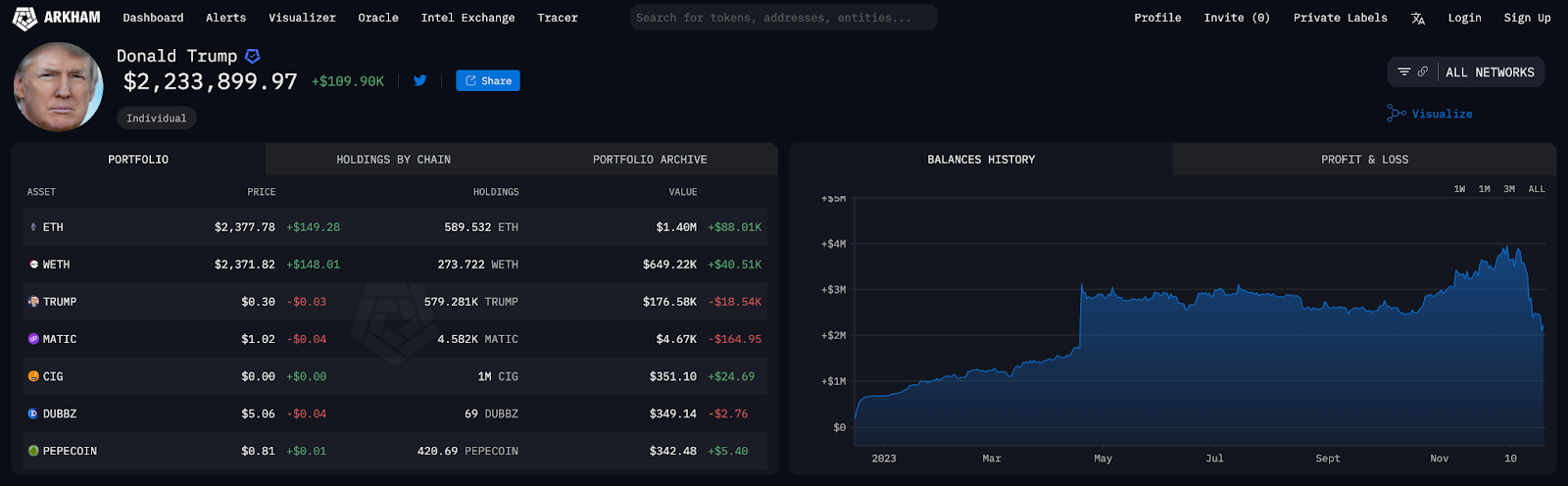Click the CIG token icon
Viewport: 1568px width, 486px height.
click(x=33, y=376)
